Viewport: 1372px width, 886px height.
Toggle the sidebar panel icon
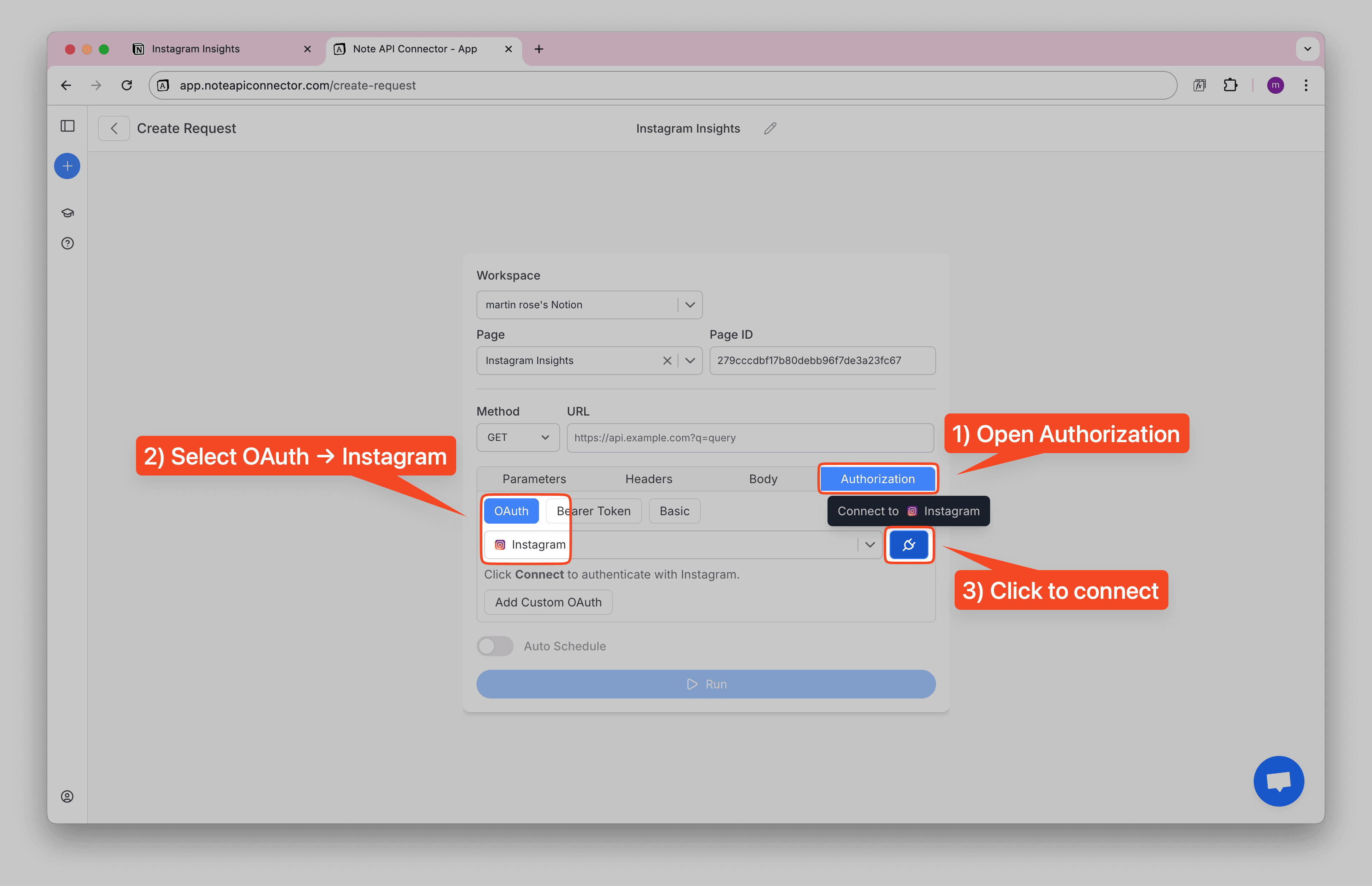click(67, 126)
